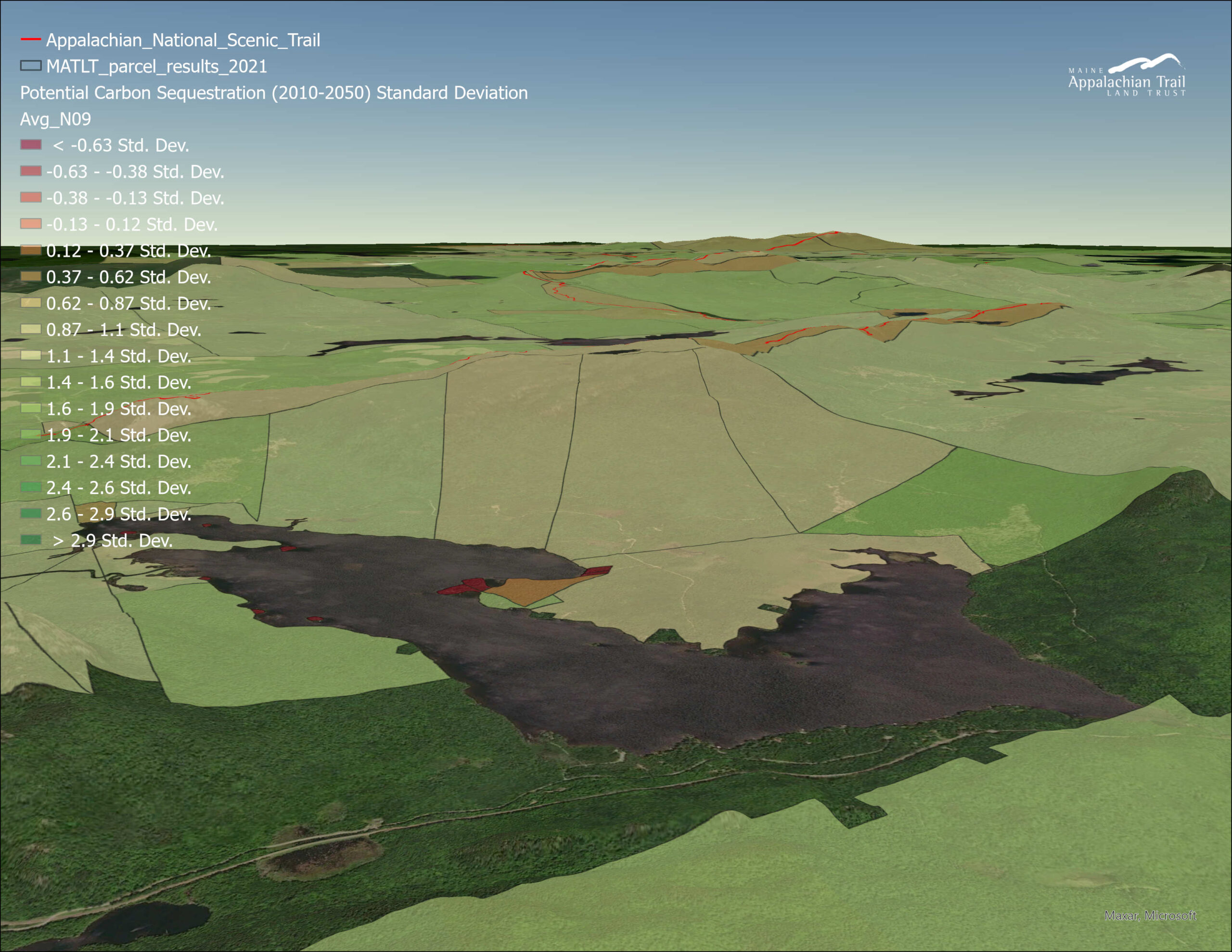1232x952 pixels.
Task: Click the '-0.63 - -0.38 Std. Dev.' swatch
Action: tap(30, 171)
